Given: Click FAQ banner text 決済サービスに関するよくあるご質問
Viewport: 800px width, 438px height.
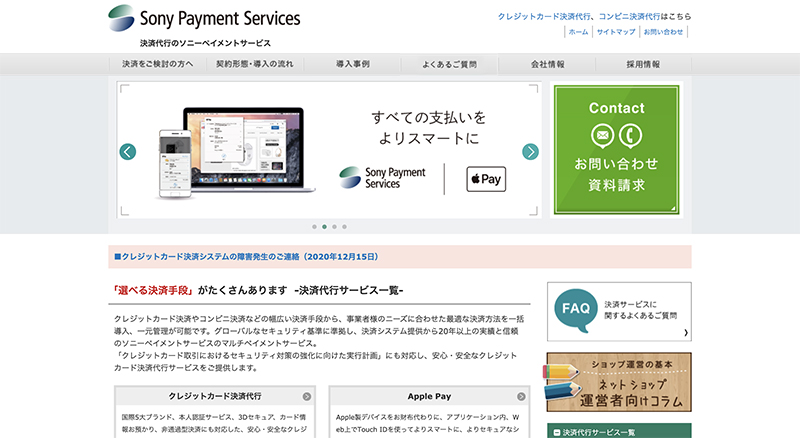Looking at the screenshot, I should (x=641, y=310).
